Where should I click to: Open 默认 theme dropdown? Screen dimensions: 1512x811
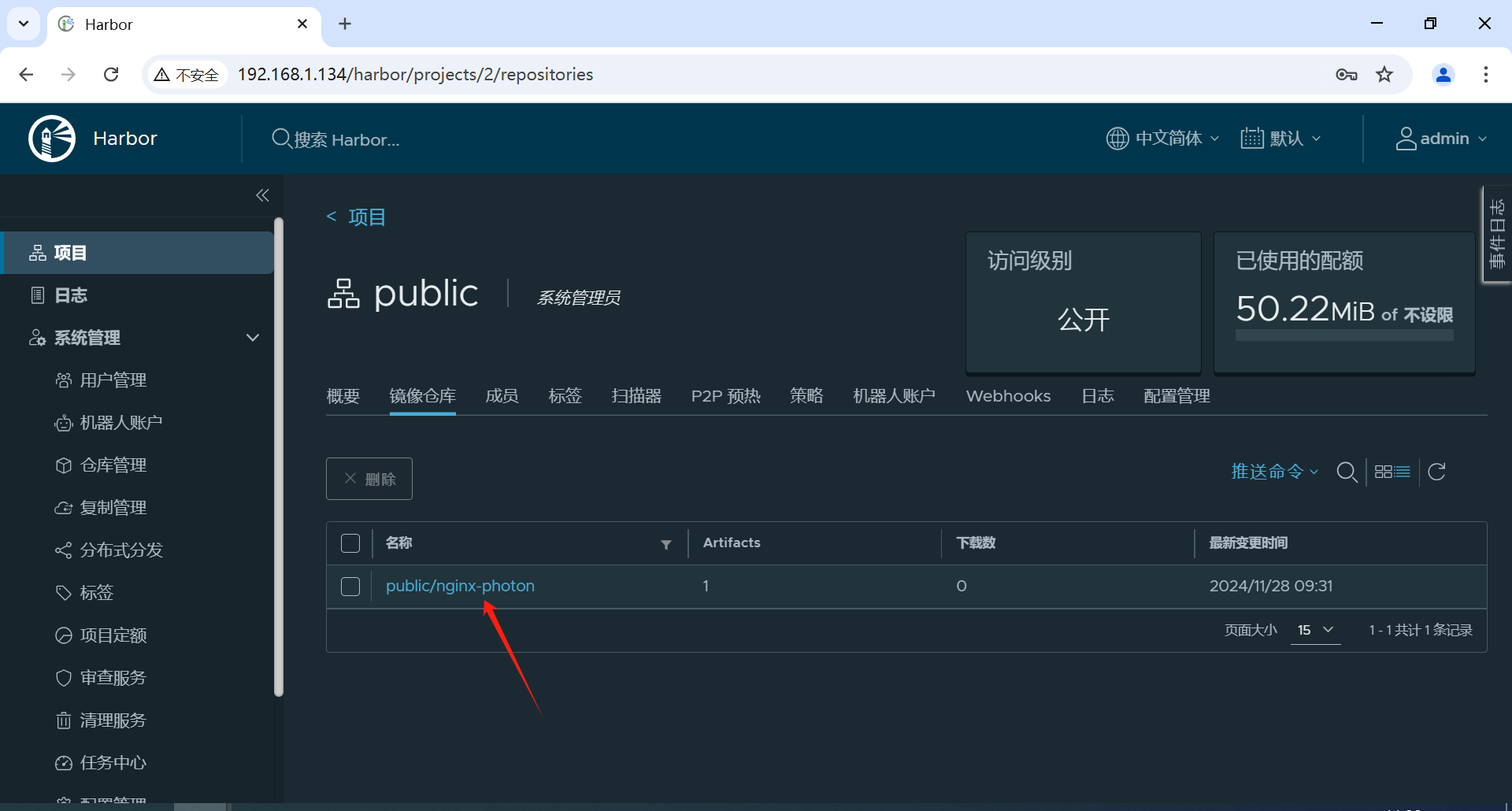(x=1280, y=139)
